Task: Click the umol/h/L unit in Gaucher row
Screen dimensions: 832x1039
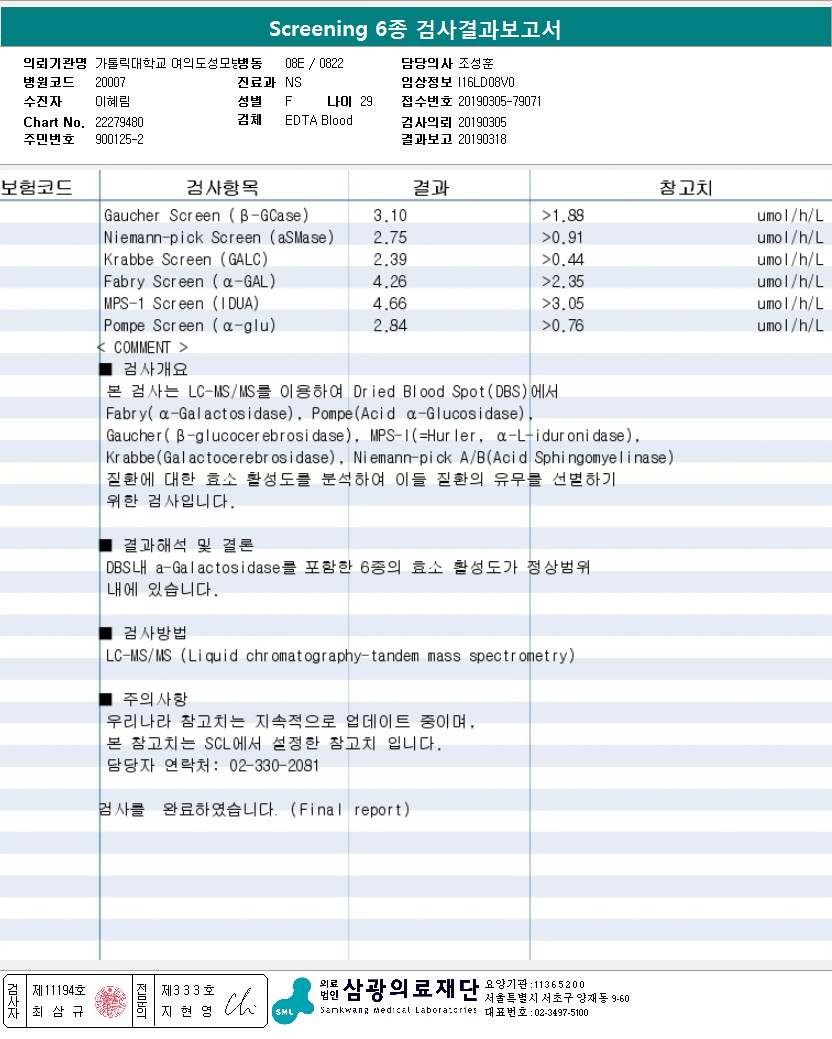Action: pyautogui.click(x=790, y=215)
